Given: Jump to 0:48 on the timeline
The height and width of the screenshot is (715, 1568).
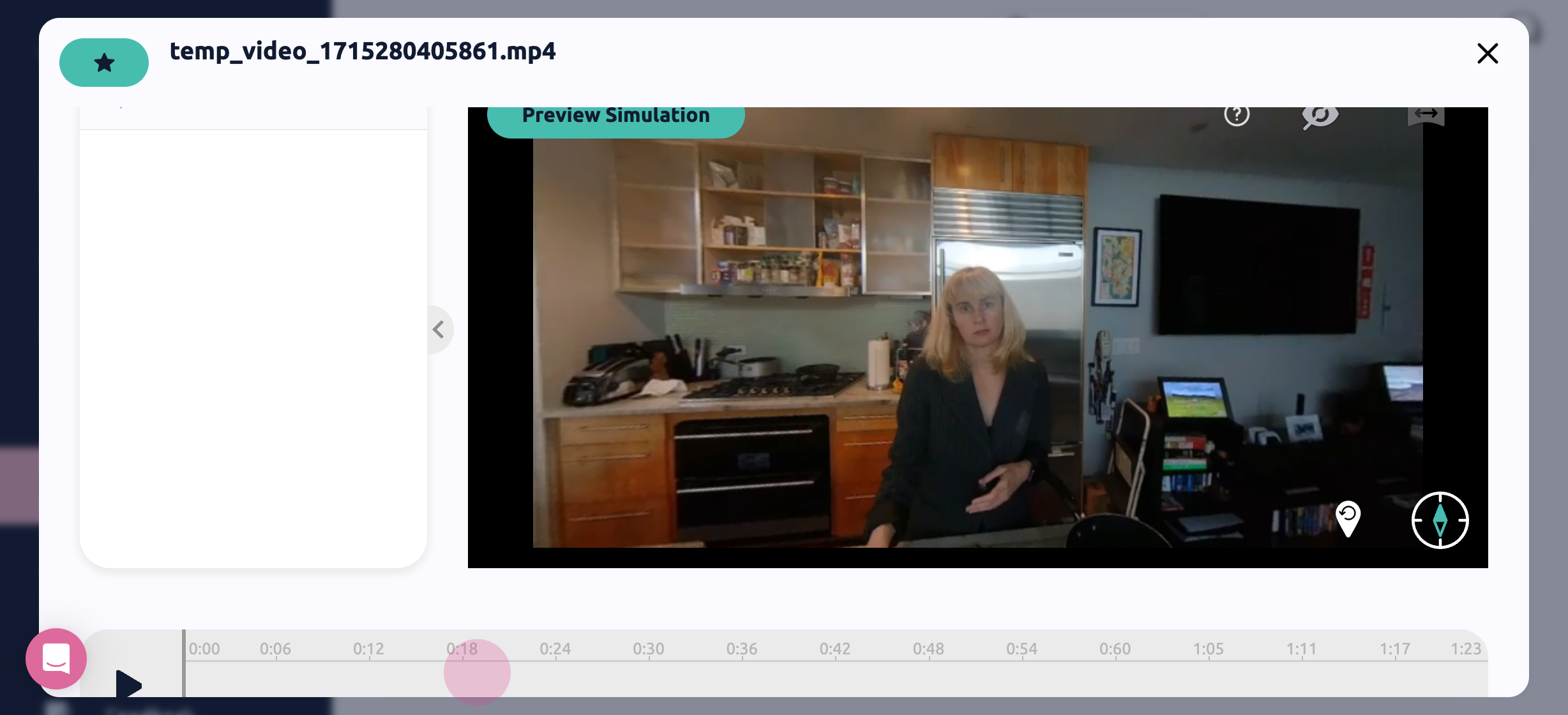Looking at the screenshot, I should pos(928,651).
